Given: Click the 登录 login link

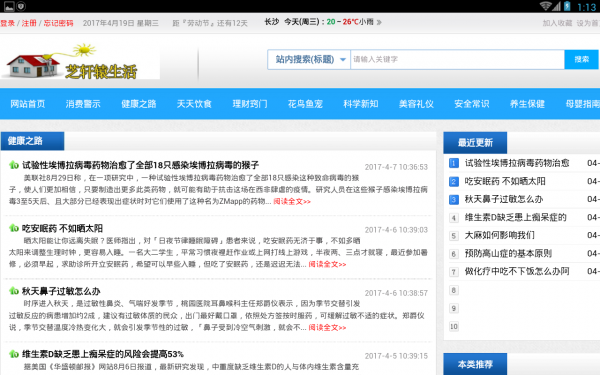Looking at the screenshot, I should 7,23.
